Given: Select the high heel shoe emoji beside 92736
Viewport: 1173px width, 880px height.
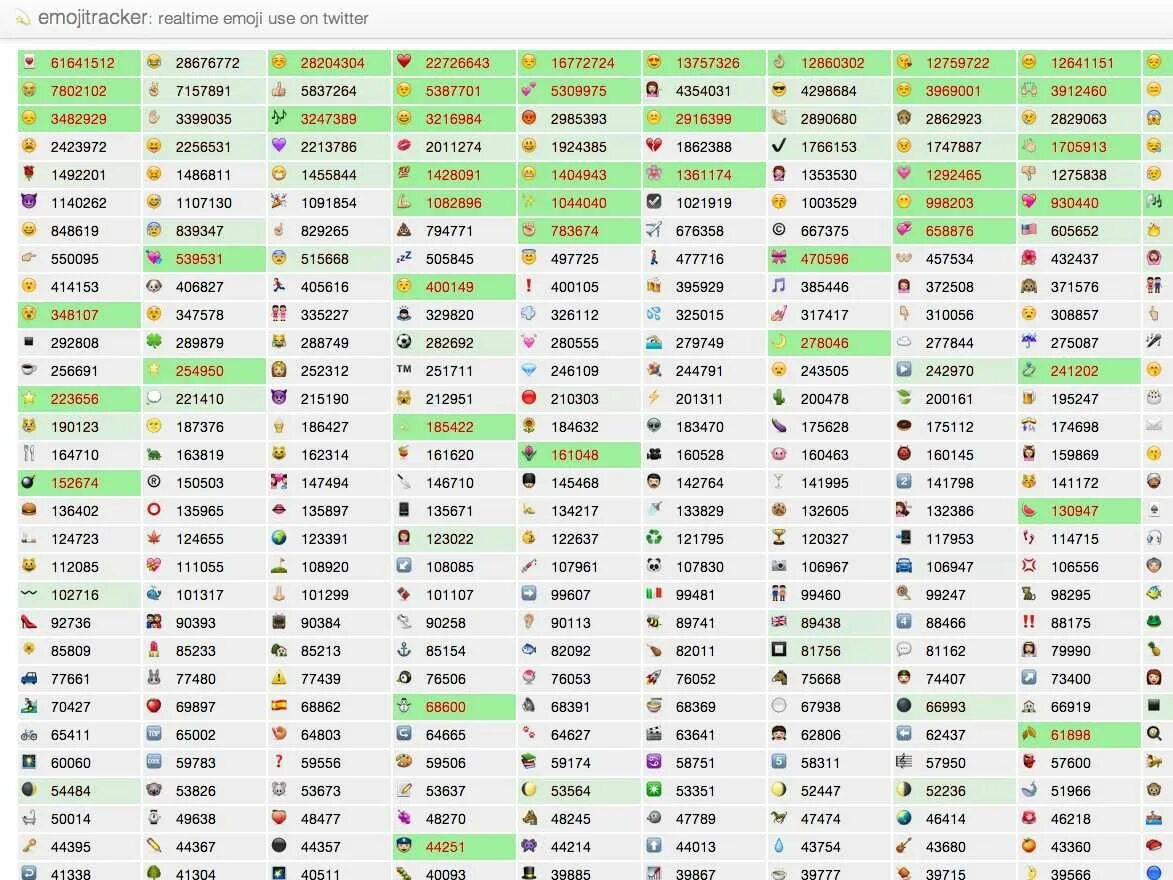Looking at the screenshot, I should tap(29, 622).
